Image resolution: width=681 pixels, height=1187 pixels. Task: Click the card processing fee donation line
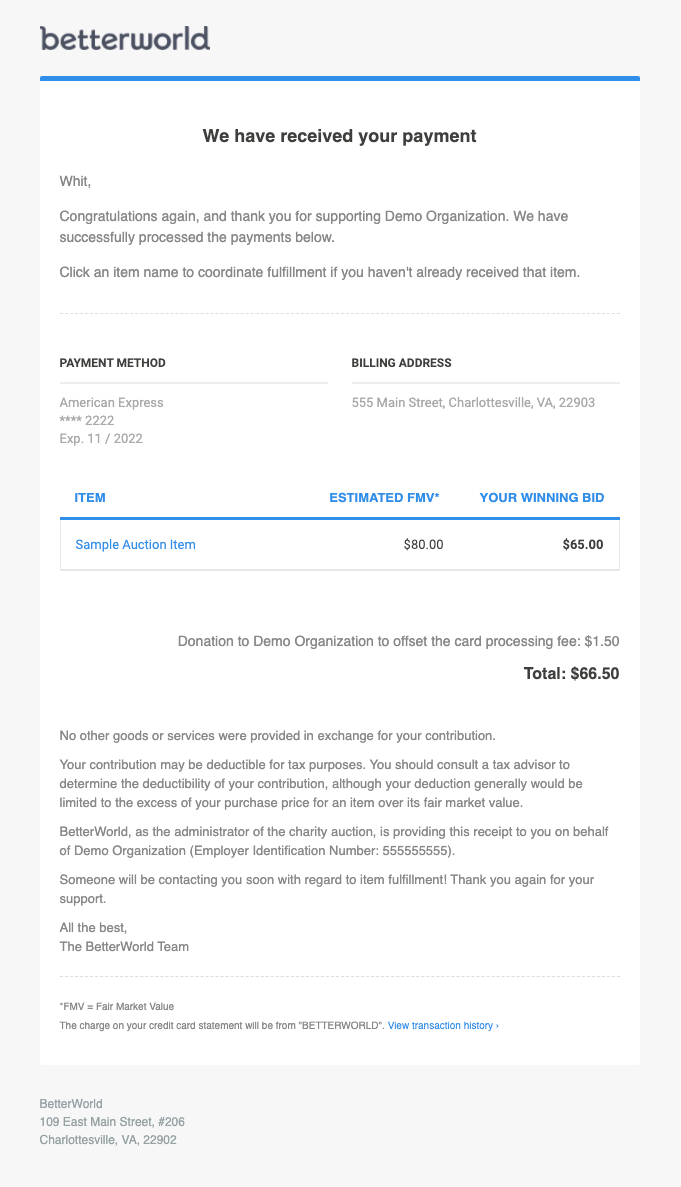398,641
